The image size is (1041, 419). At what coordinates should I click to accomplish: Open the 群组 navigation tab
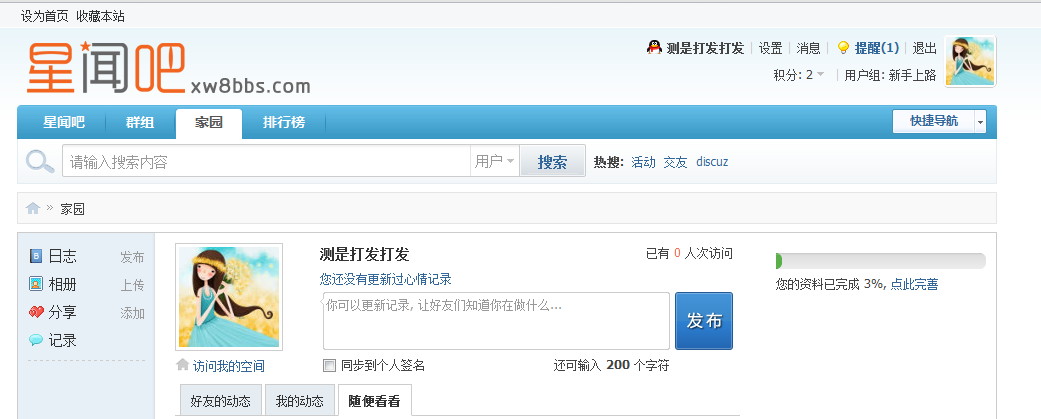pos(140,122)
